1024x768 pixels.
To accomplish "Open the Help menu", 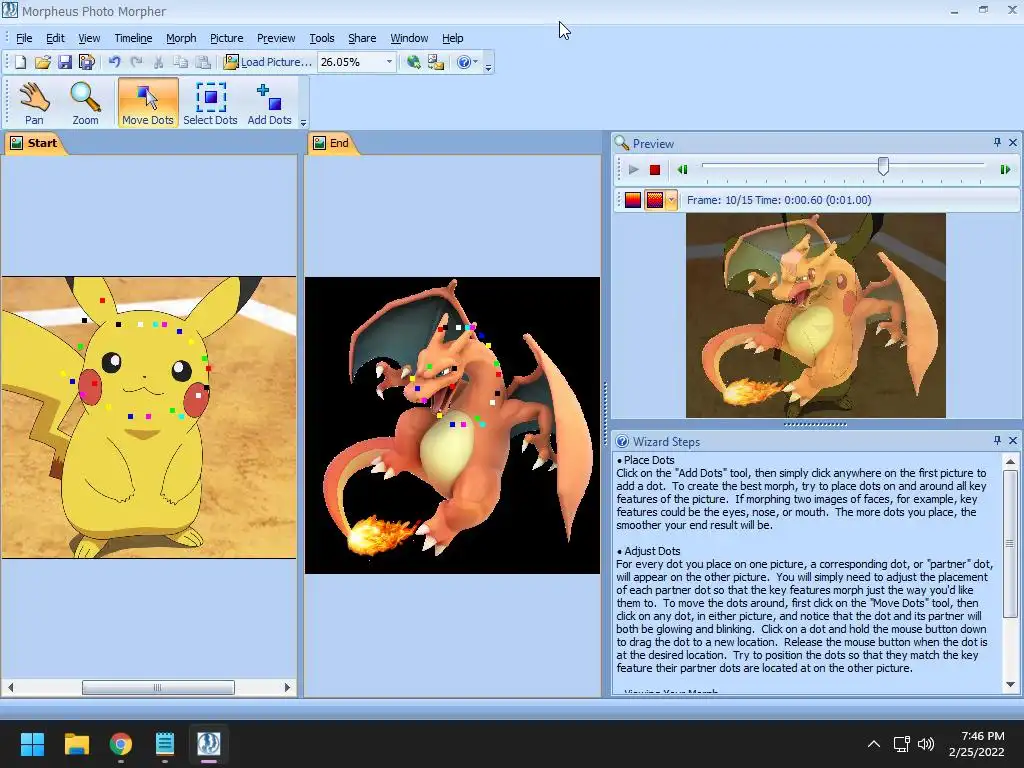I will [x=452, y=38].
